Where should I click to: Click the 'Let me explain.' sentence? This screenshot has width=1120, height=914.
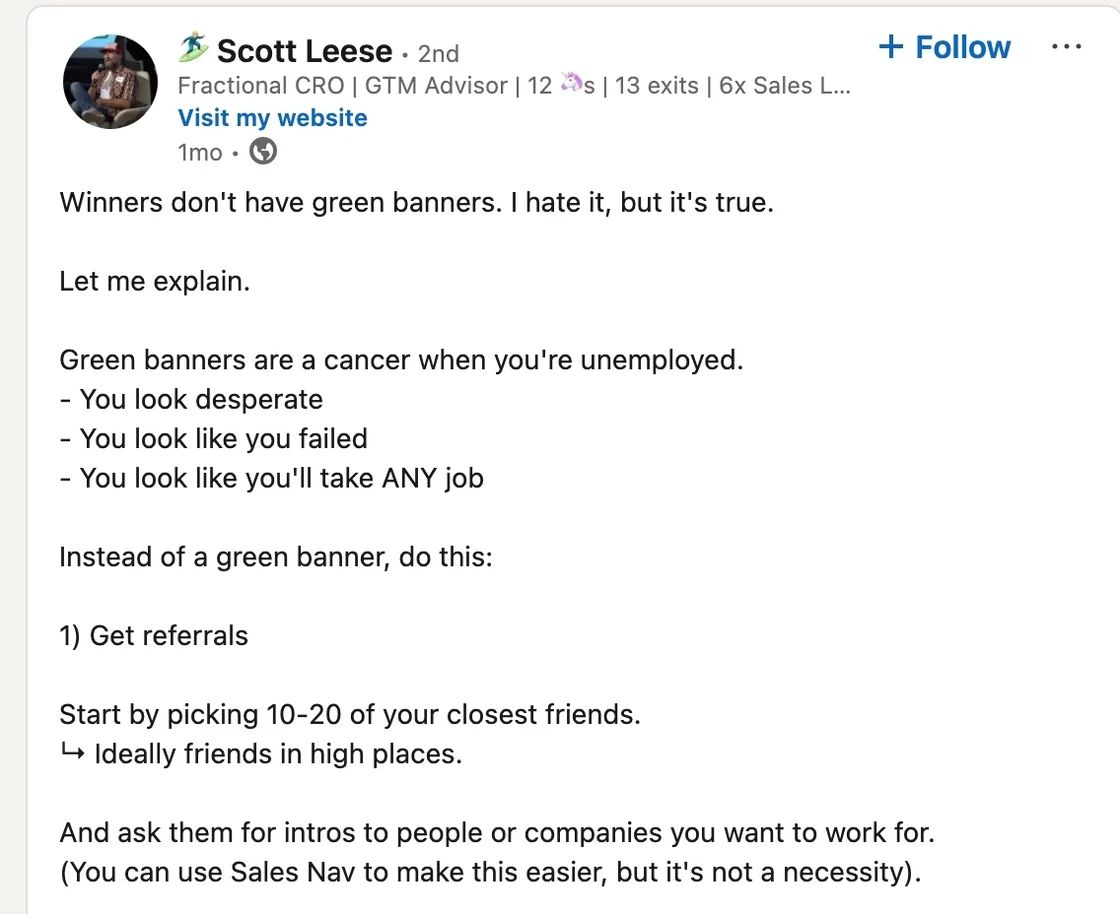coord(155,281)
